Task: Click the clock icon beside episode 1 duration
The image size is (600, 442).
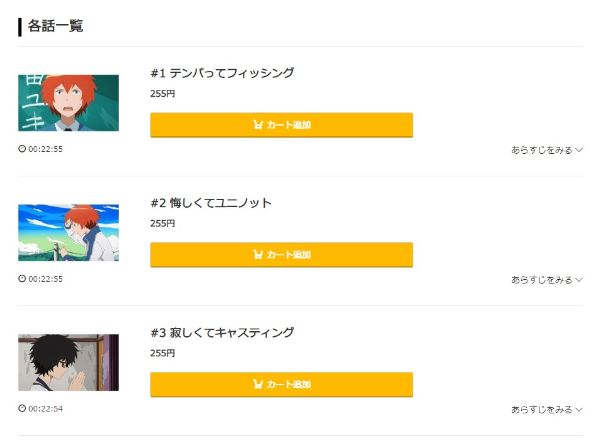Action: (22, 149)
